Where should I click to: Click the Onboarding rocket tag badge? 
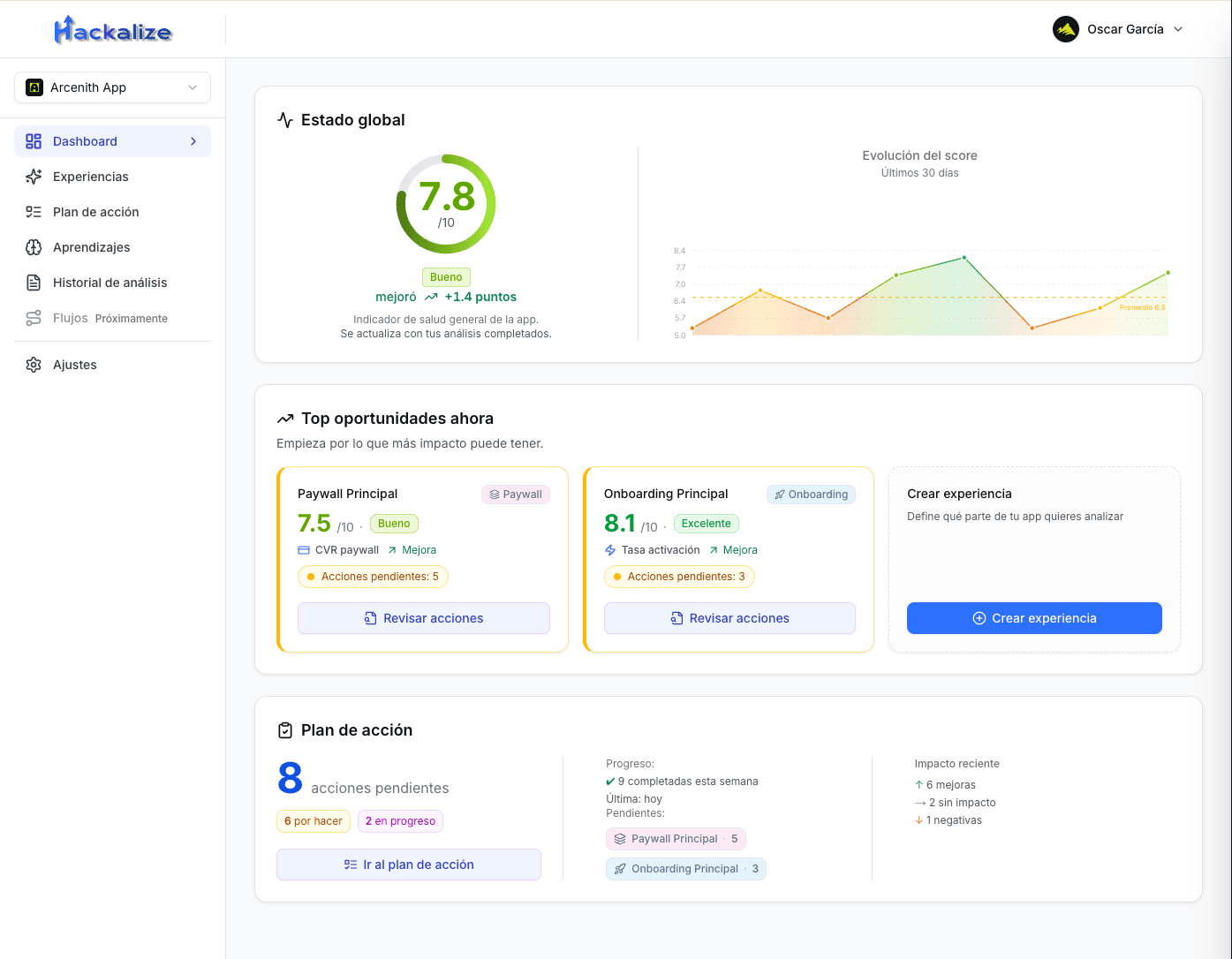811,495
